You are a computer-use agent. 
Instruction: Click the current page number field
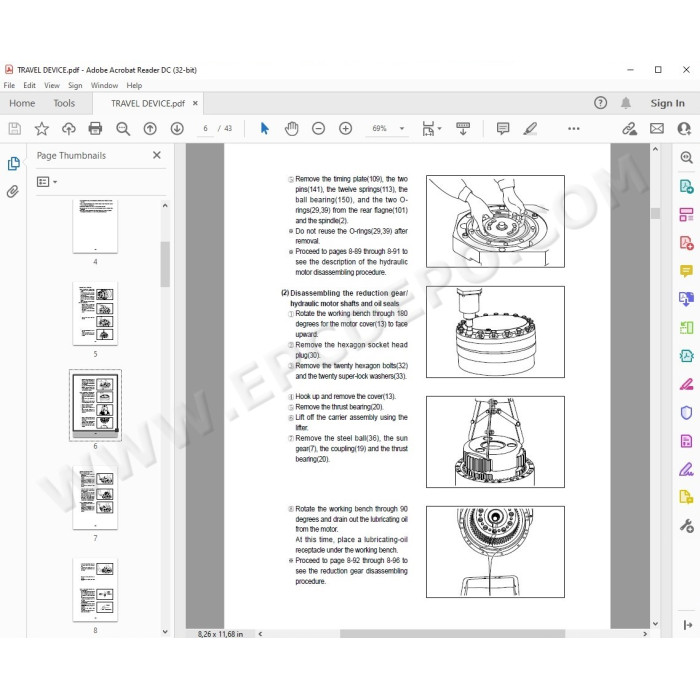click(x=205, y=129)
